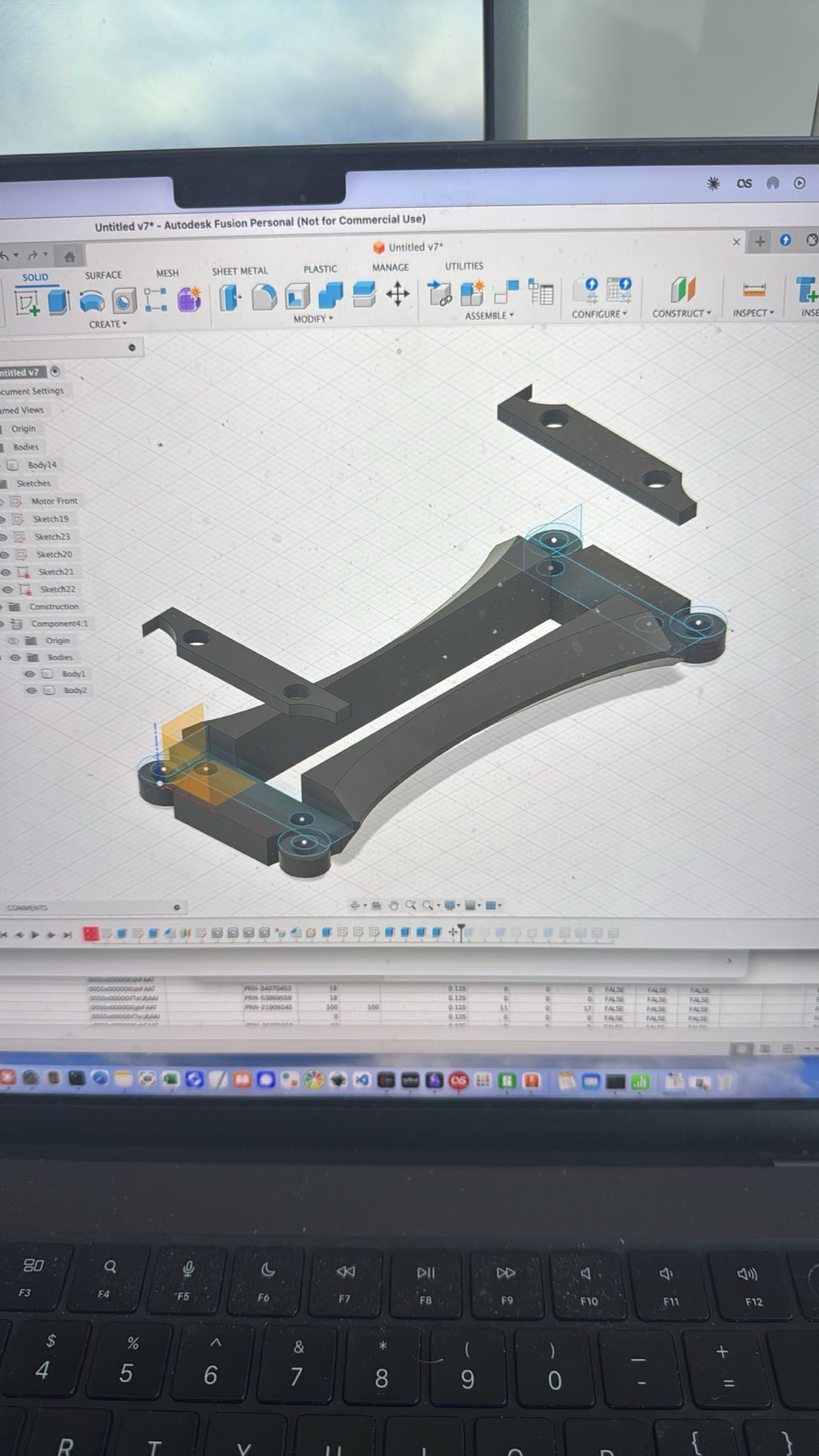Click the timeline rollback marker

[460, 931]
